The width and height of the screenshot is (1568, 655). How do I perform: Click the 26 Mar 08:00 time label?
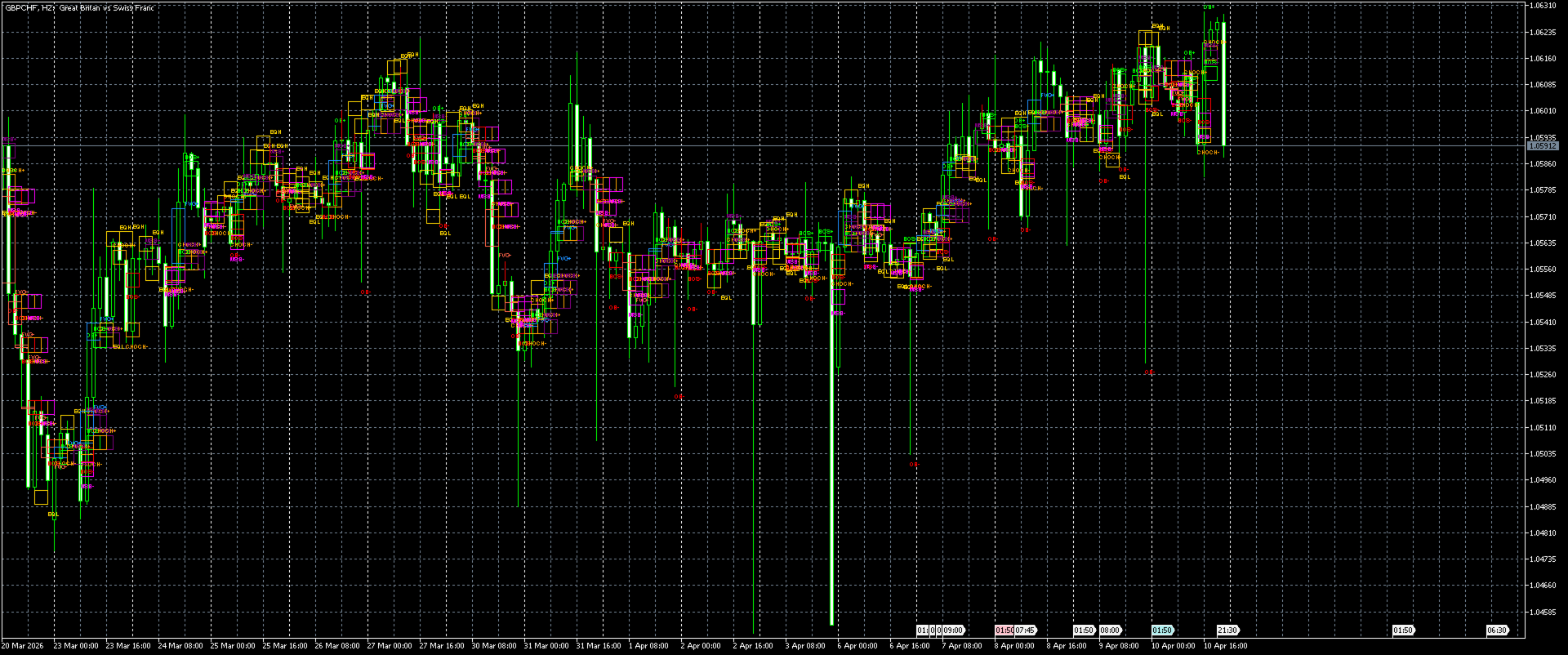(x=337, y=646)
